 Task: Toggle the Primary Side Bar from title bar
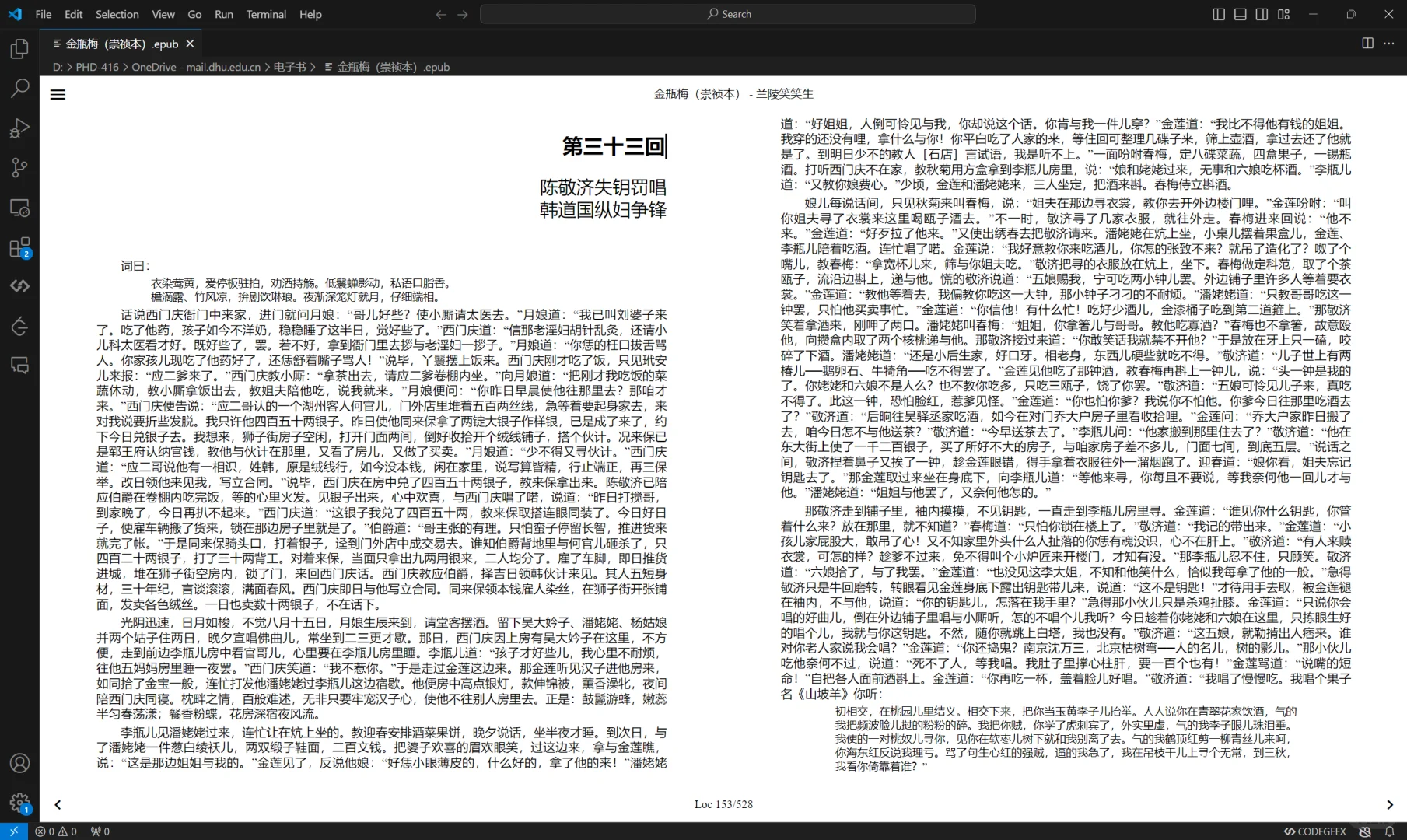[1219, 14]
